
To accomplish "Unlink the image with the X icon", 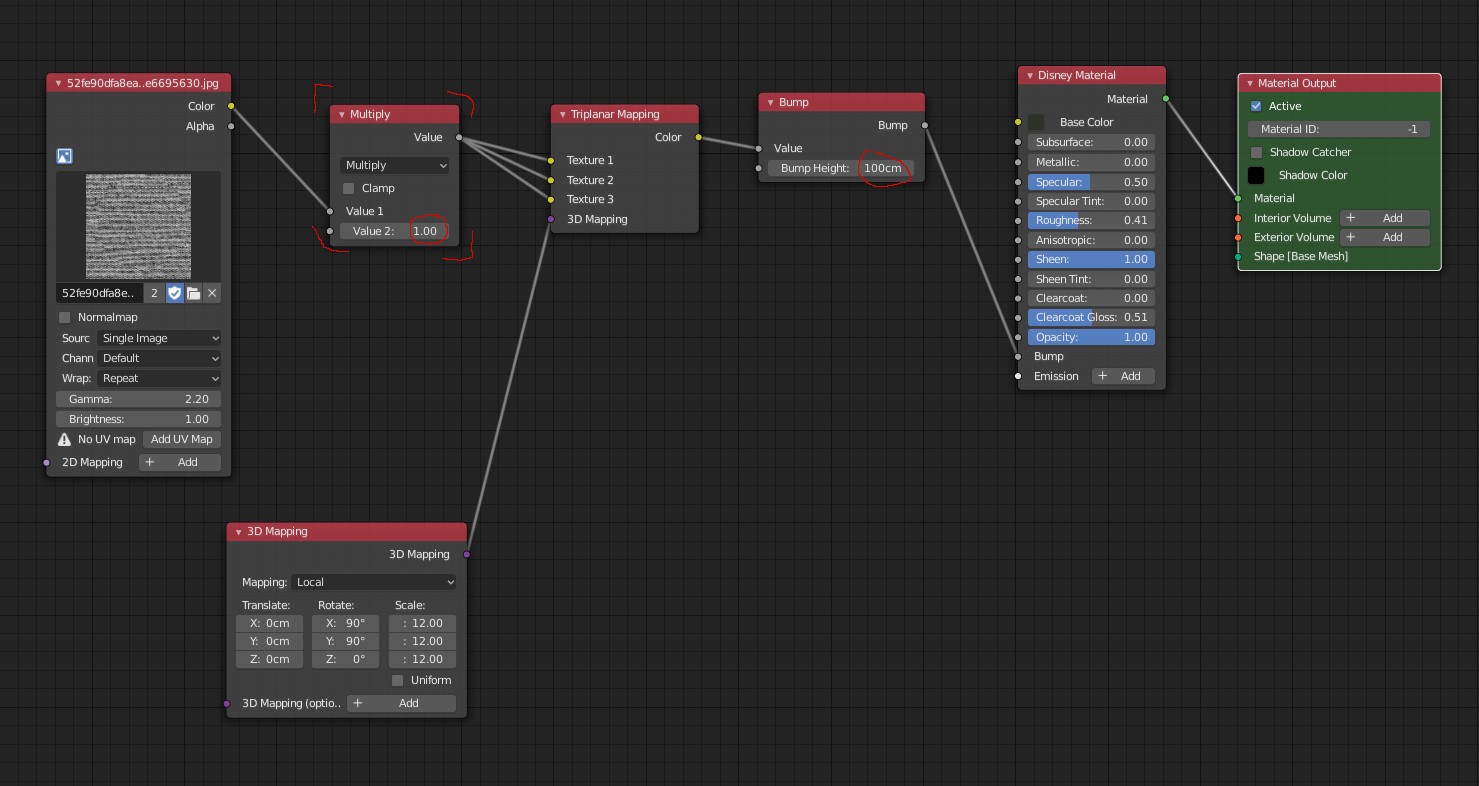I will [212, 293].
